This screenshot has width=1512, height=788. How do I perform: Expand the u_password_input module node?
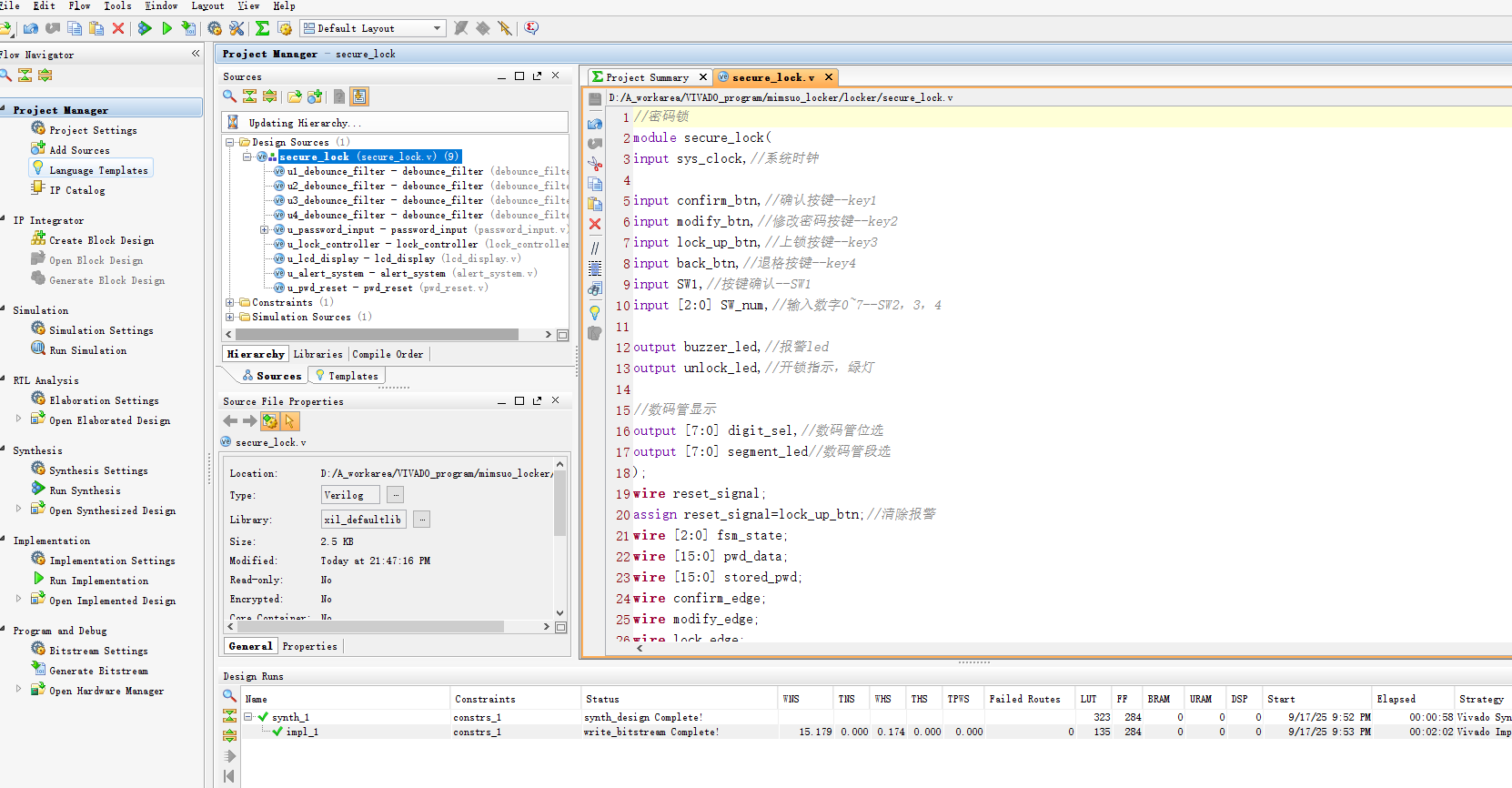point(265,229)
